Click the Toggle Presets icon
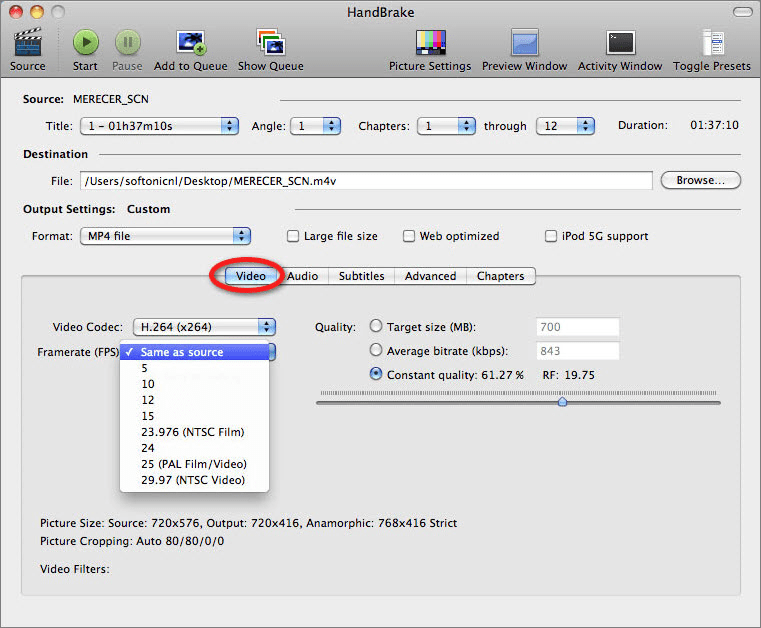Screen dimensions: 761x628 713,43
